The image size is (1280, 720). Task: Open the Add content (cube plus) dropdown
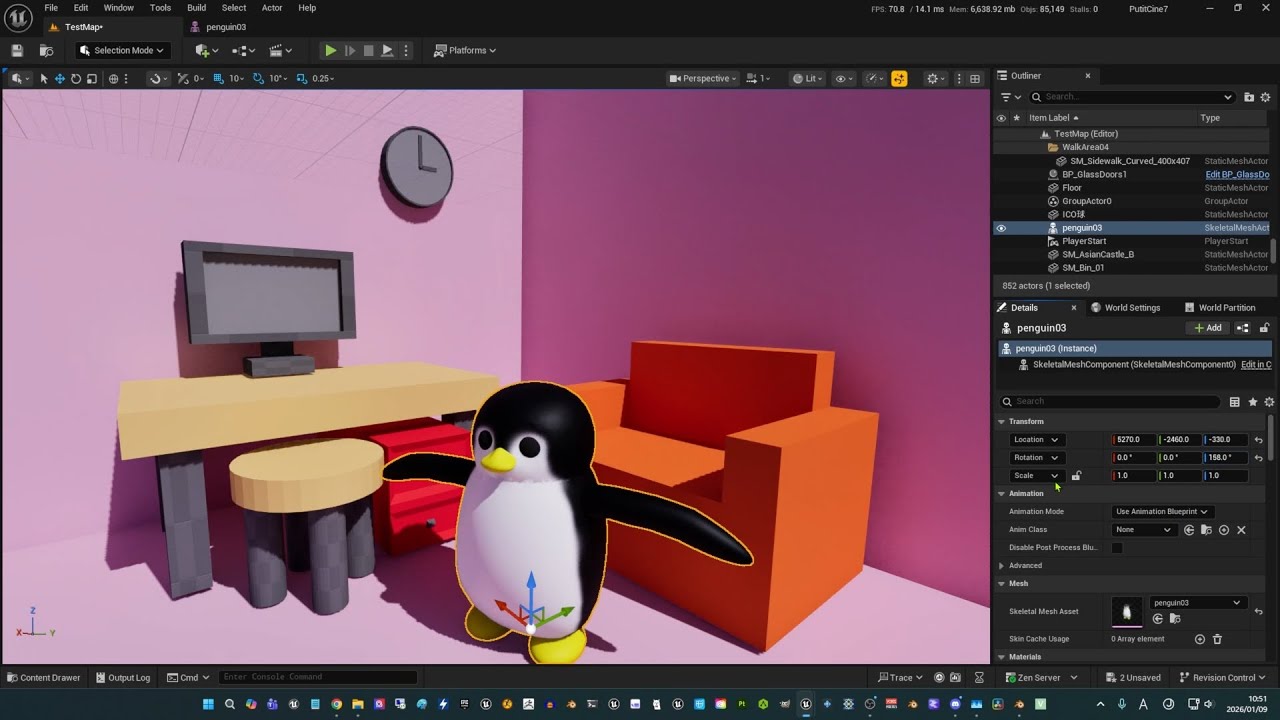tap(208, 50)
